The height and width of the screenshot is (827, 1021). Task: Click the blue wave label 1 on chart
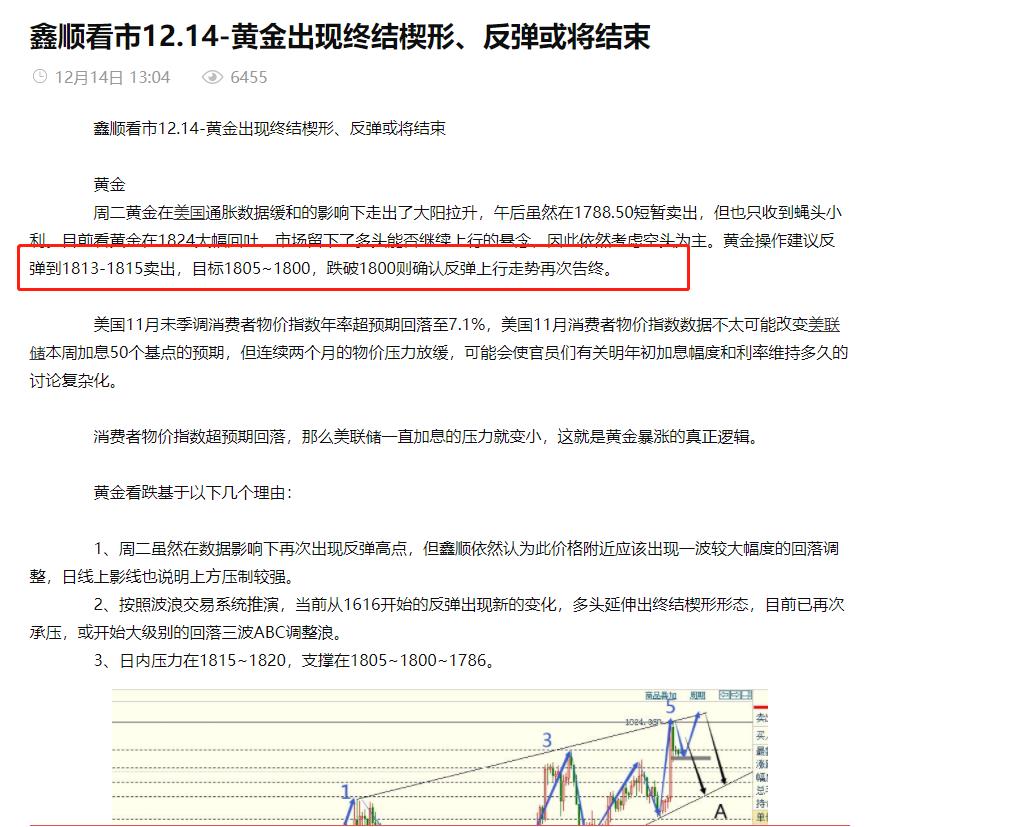click(x=346, y=792)
